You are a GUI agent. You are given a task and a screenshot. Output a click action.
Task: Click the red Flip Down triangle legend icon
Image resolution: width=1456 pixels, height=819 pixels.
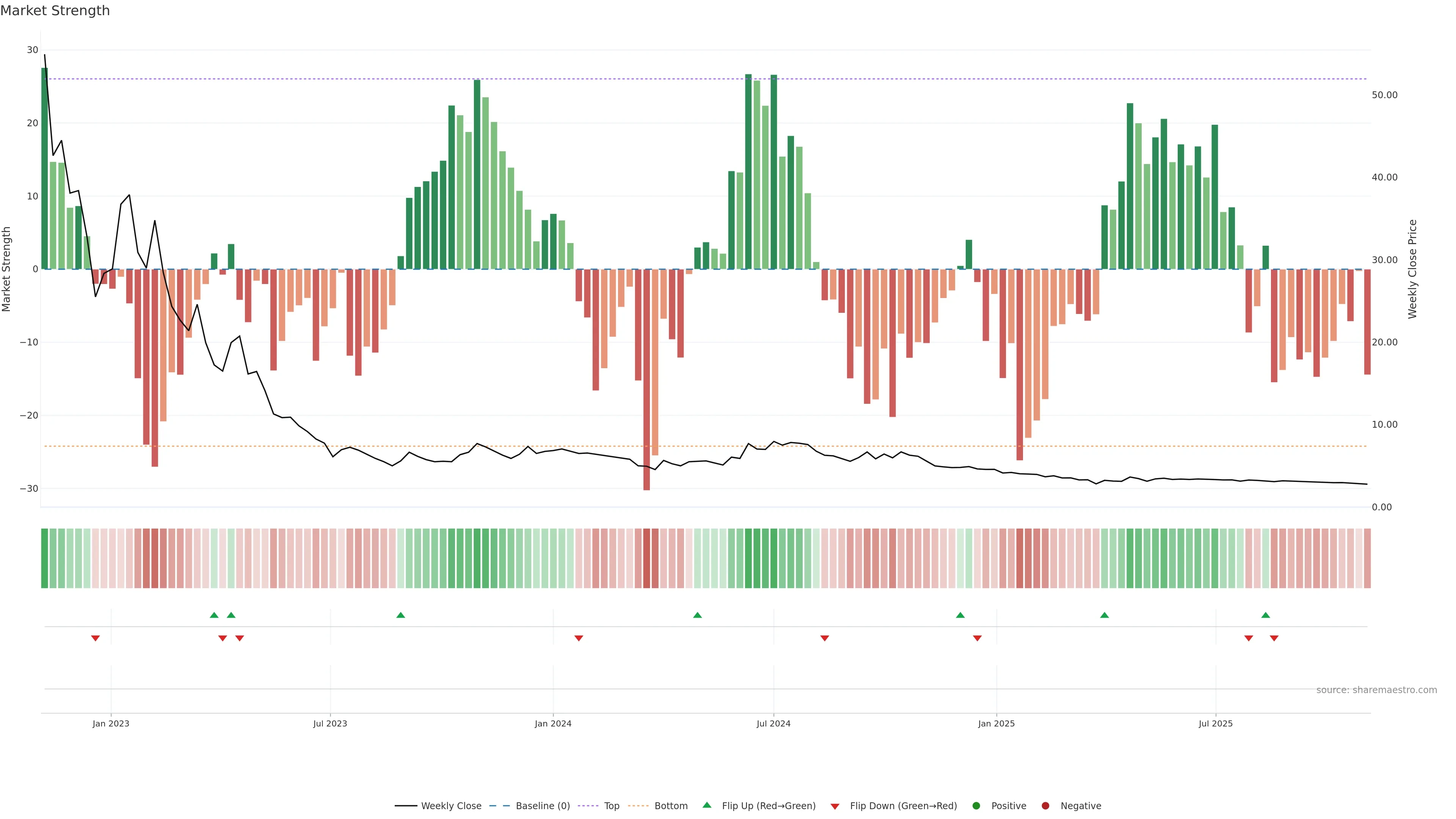(x=835, y=806)
